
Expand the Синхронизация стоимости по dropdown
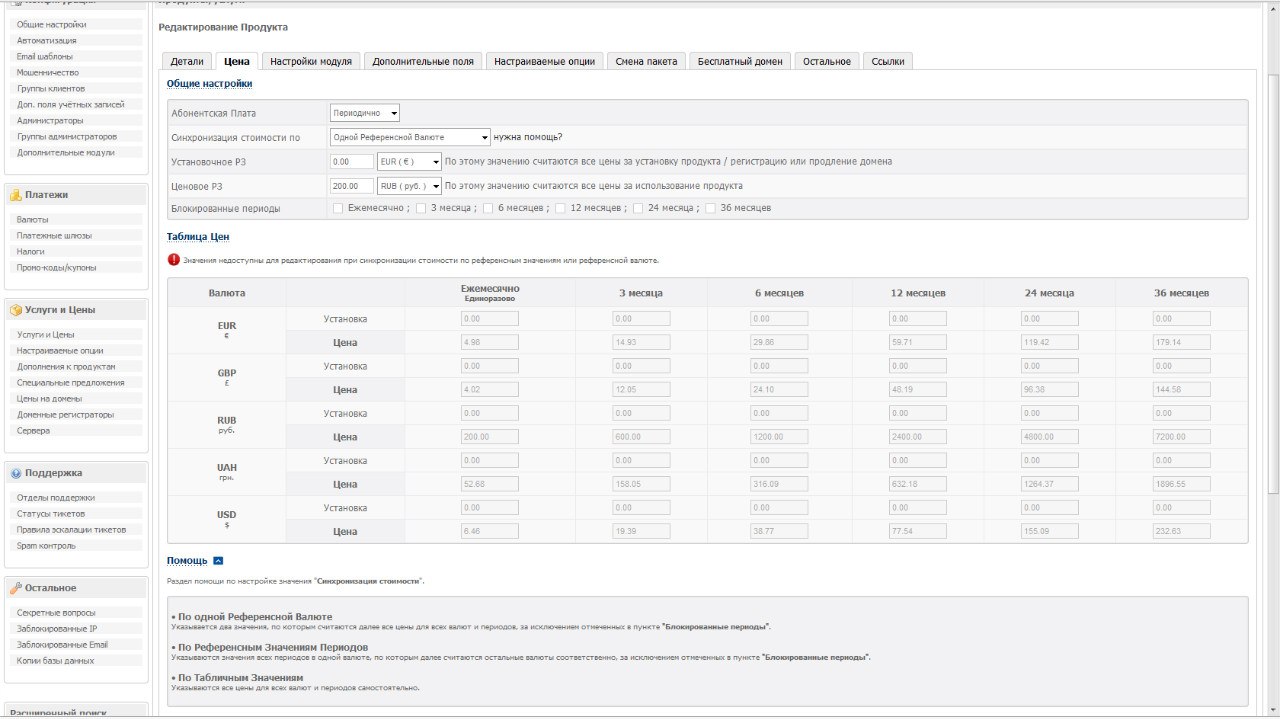point(410,137)
